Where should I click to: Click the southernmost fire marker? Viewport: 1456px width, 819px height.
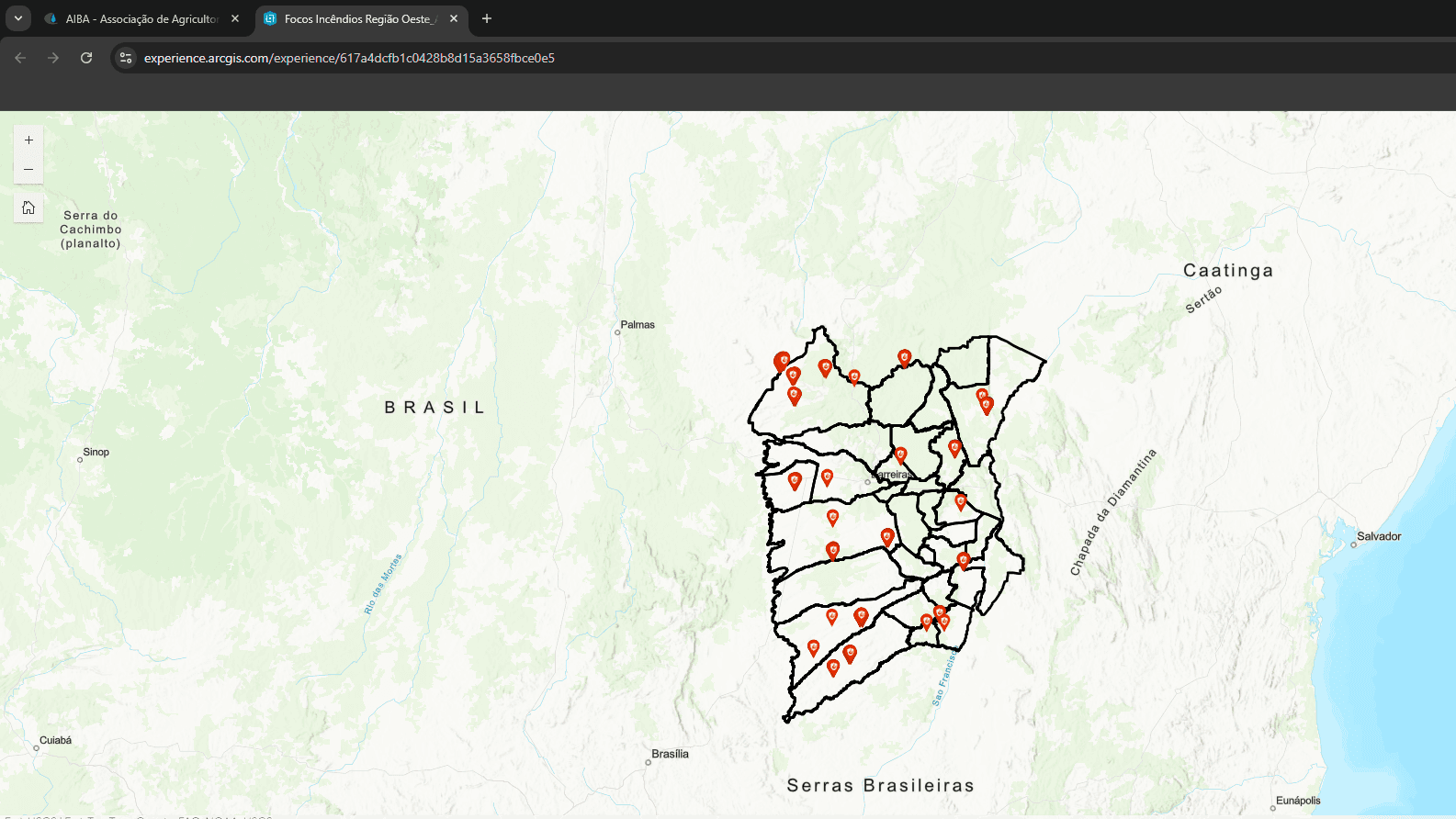point(833,668)
